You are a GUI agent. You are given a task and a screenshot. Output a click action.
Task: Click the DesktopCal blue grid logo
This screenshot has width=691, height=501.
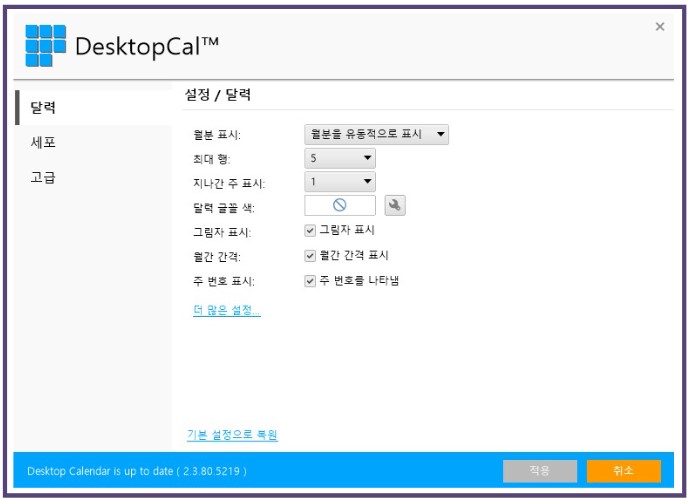(45, 46)
